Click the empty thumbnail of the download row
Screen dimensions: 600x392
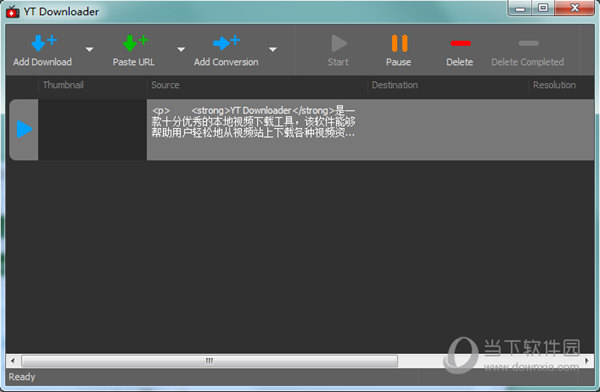click(92, 129)
